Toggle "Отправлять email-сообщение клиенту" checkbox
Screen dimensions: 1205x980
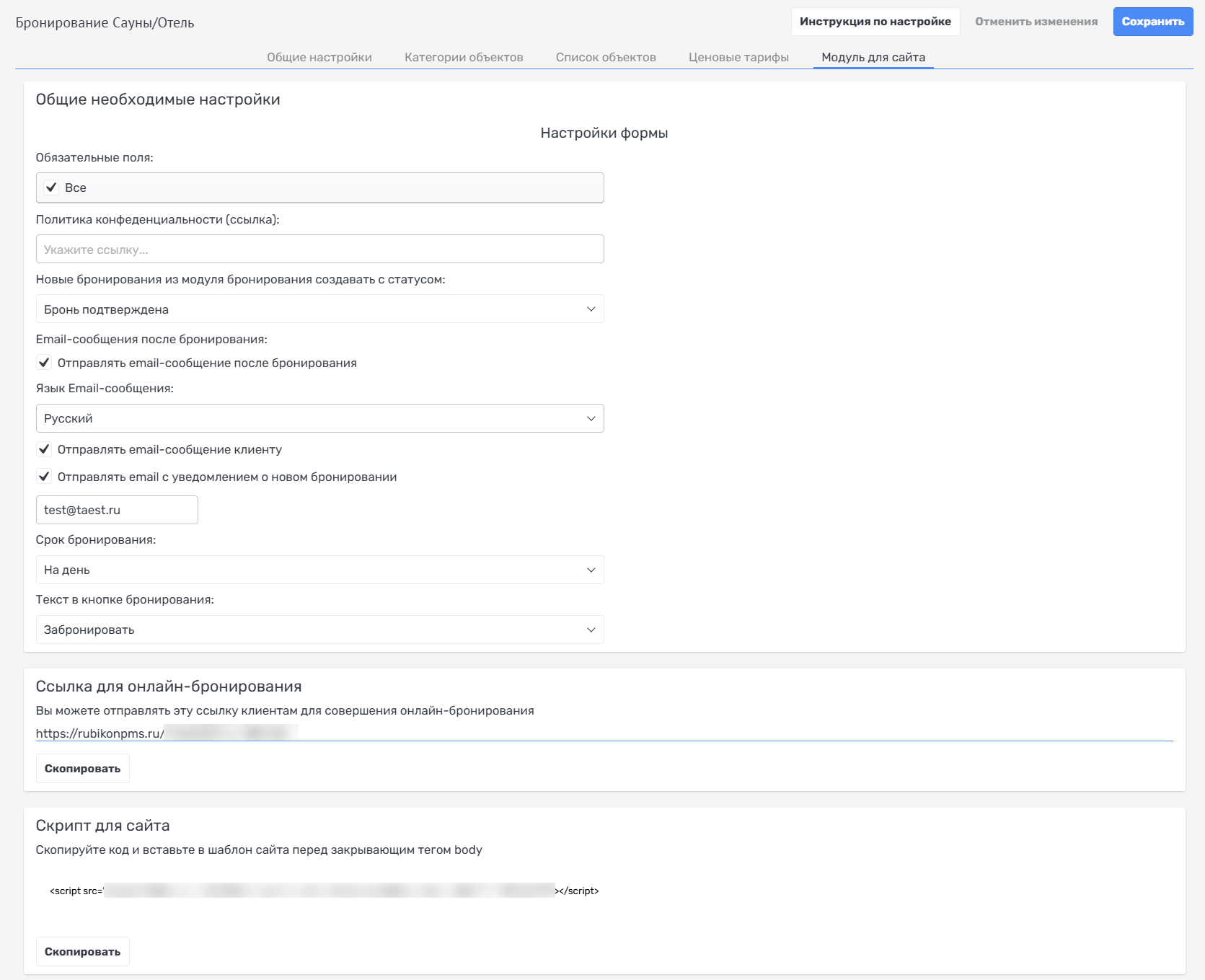(44, 449)
